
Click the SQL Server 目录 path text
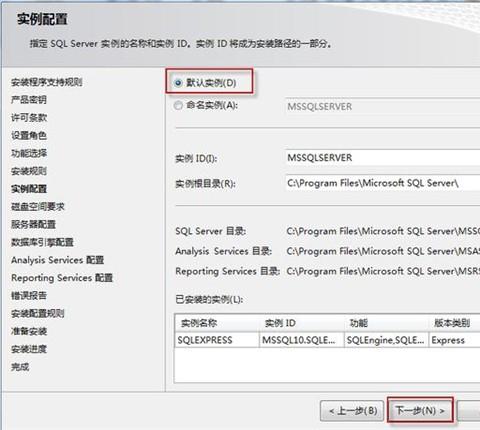click(383, 231)
